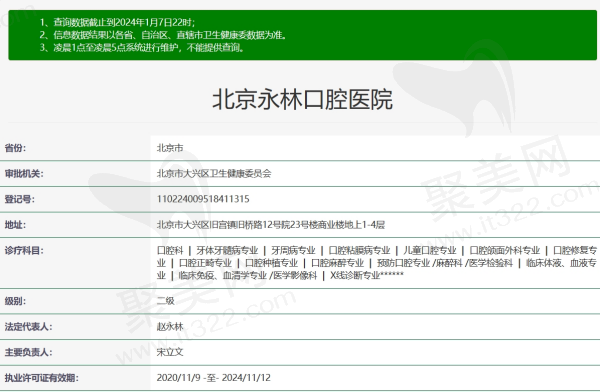Click the 口腔颌面外科专业 entry
The width and height of the screenshot is (600, 392).
pos(505,251)
